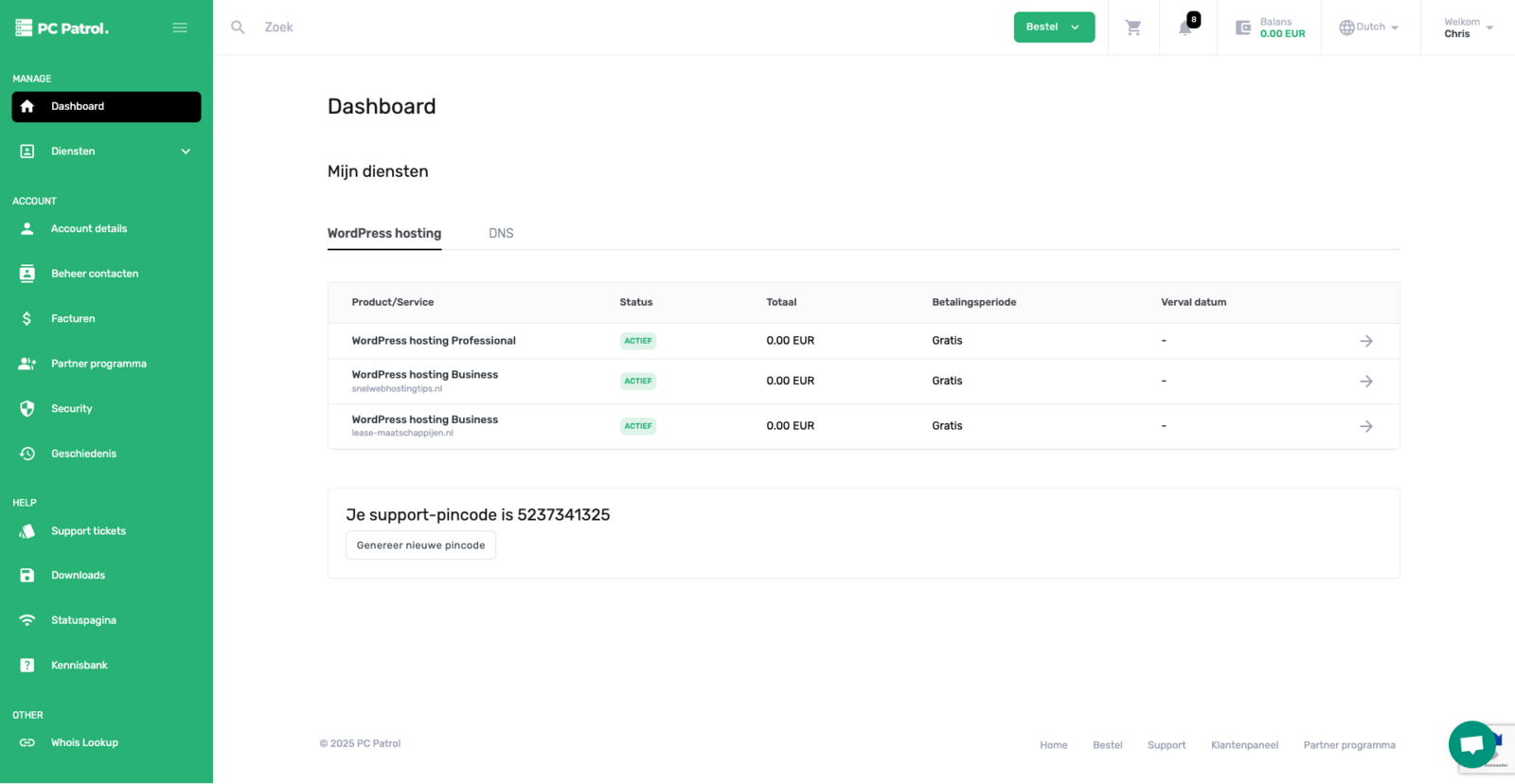Click arrow for WordPress hosting Professional row
This screenshot has width=1515, height=784.
point(1365,341)
